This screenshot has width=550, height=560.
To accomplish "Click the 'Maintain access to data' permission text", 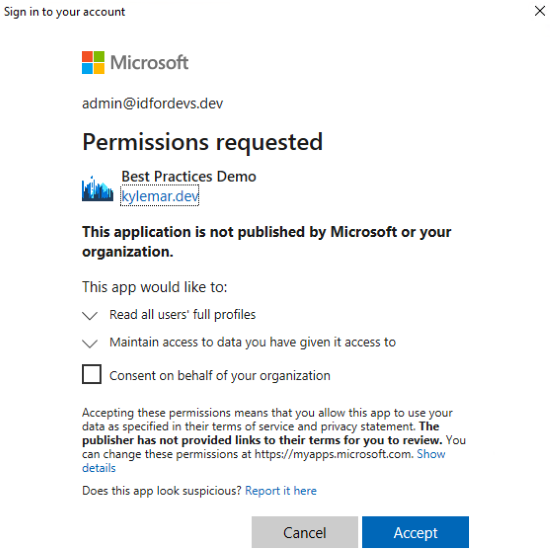I will click(252, 342).
